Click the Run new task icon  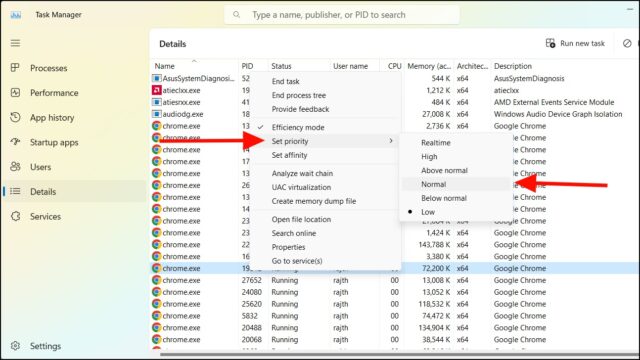click(x=550, y=43)
